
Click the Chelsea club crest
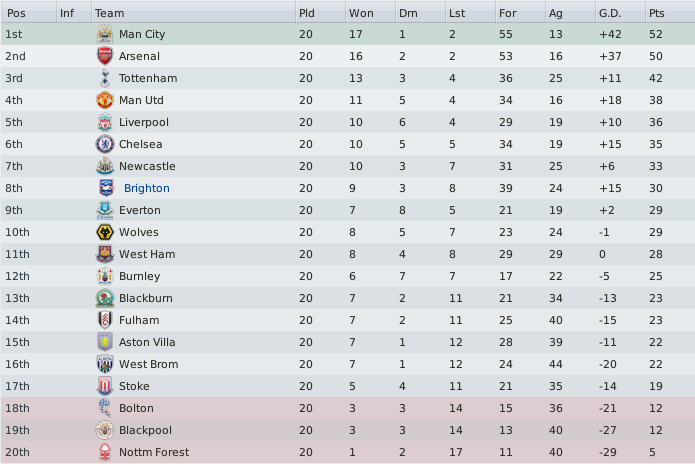105,144
